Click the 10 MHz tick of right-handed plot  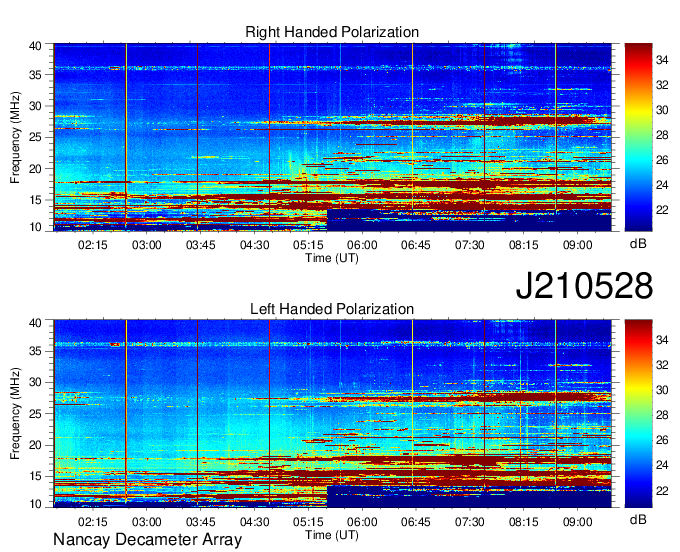coord(35,227)
